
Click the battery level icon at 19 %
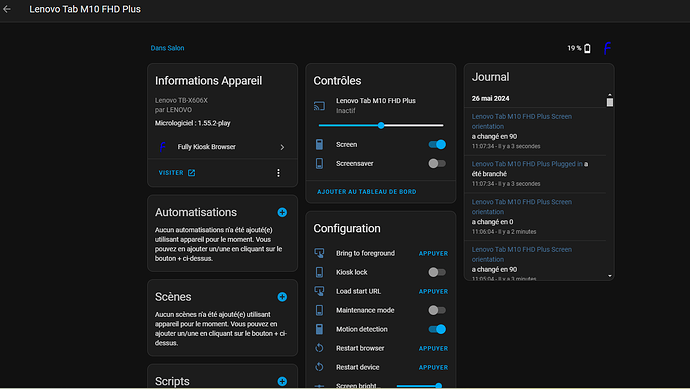[x=587, y=48]
